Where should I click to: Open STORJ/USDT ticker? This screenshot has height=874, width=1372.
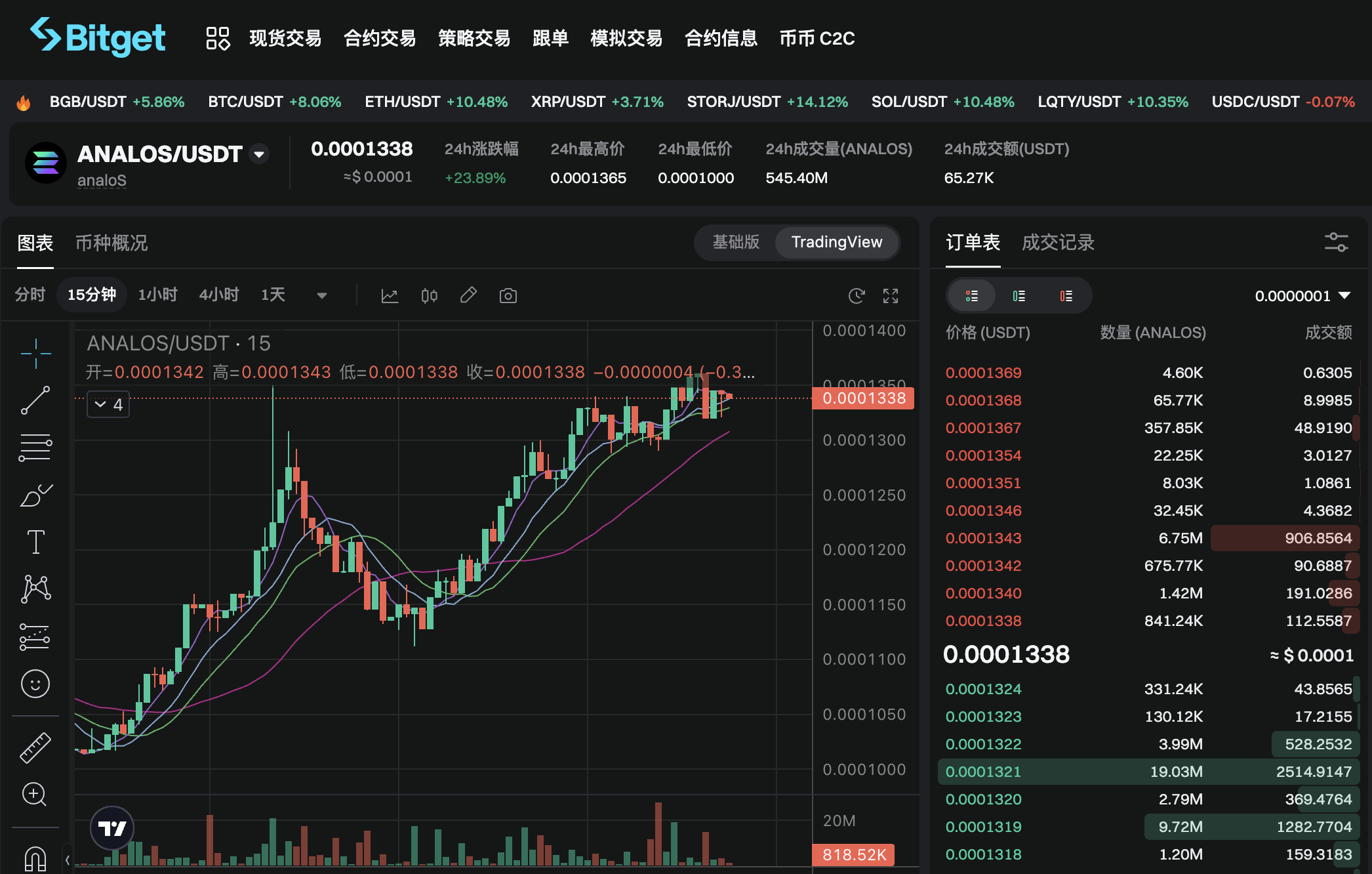point(767,102)
